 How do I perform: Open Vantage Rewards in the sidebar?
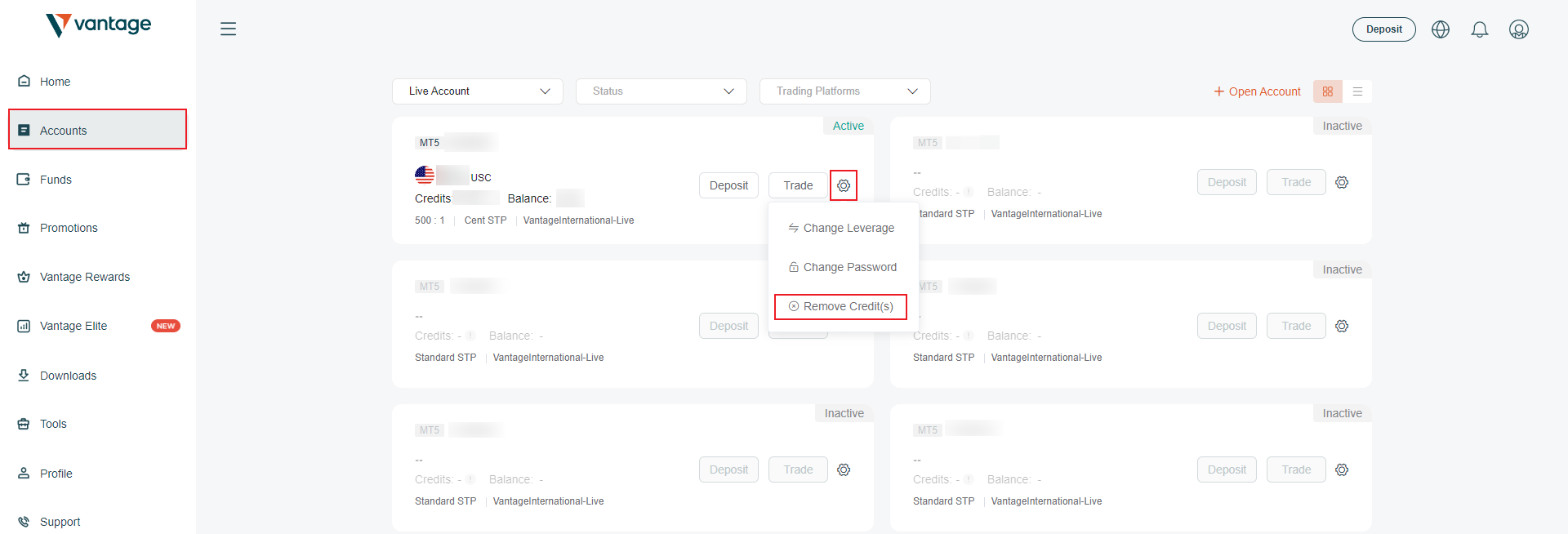tap(98, 277)
